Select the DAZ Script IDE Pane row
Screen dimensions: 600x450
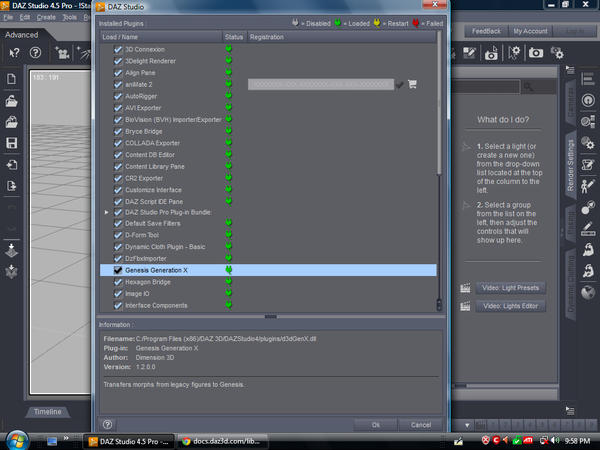click(268, 201)
